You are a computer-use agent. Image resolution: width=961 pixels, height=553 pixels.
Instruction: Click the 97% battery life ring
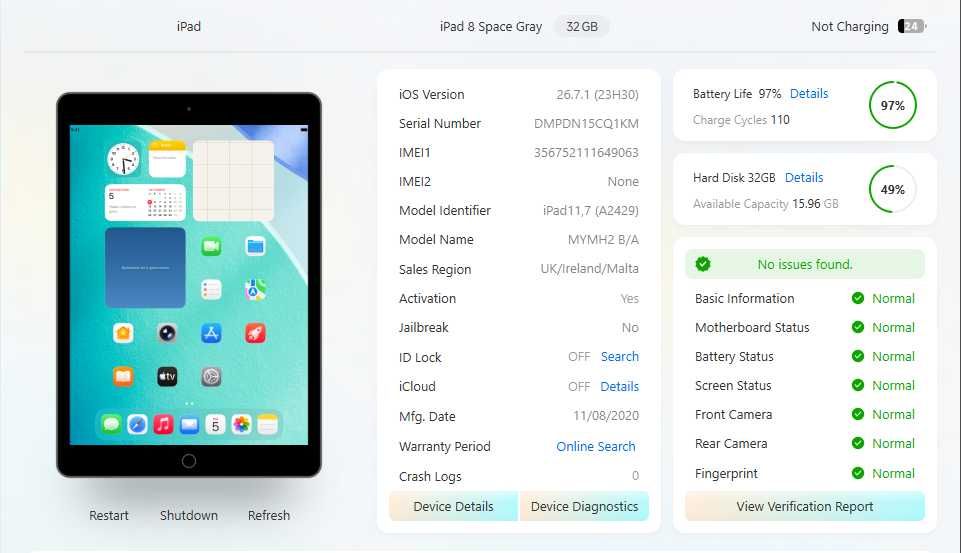click(x=892, y=105)
